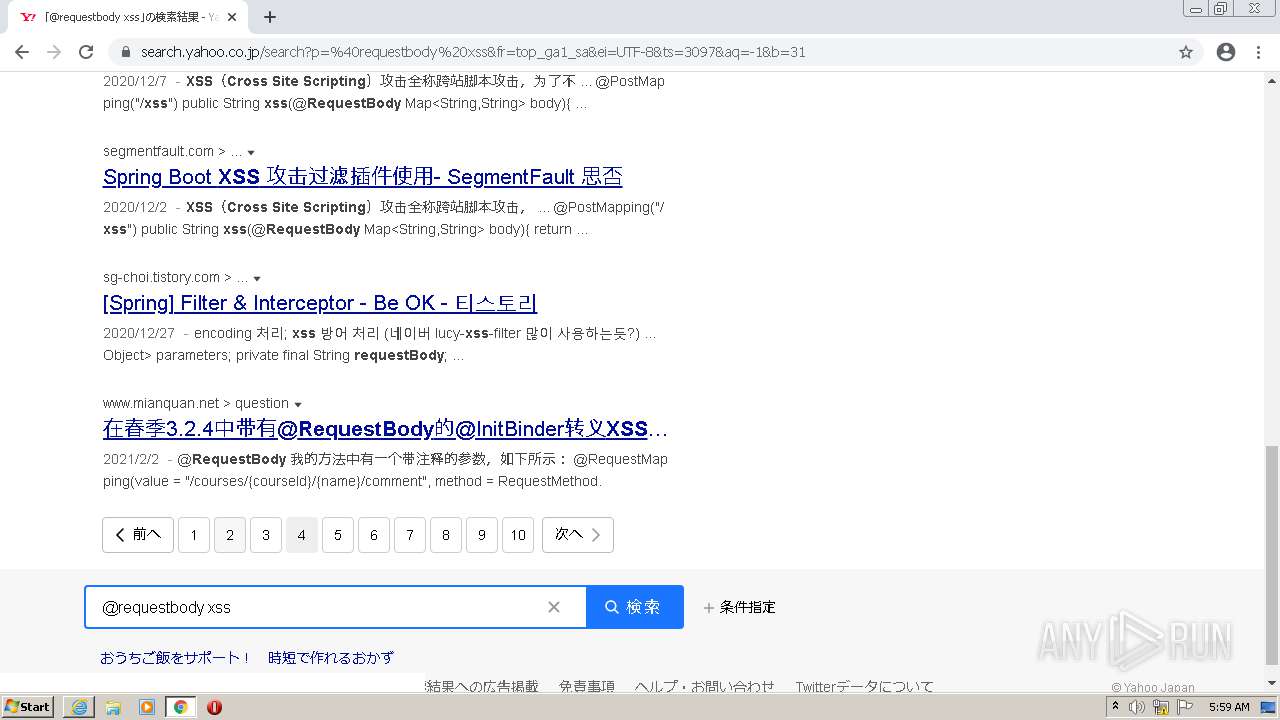Show hidden system tray icons
The height and width of the screenshot is (720, 1280).
click(1115, 707)
